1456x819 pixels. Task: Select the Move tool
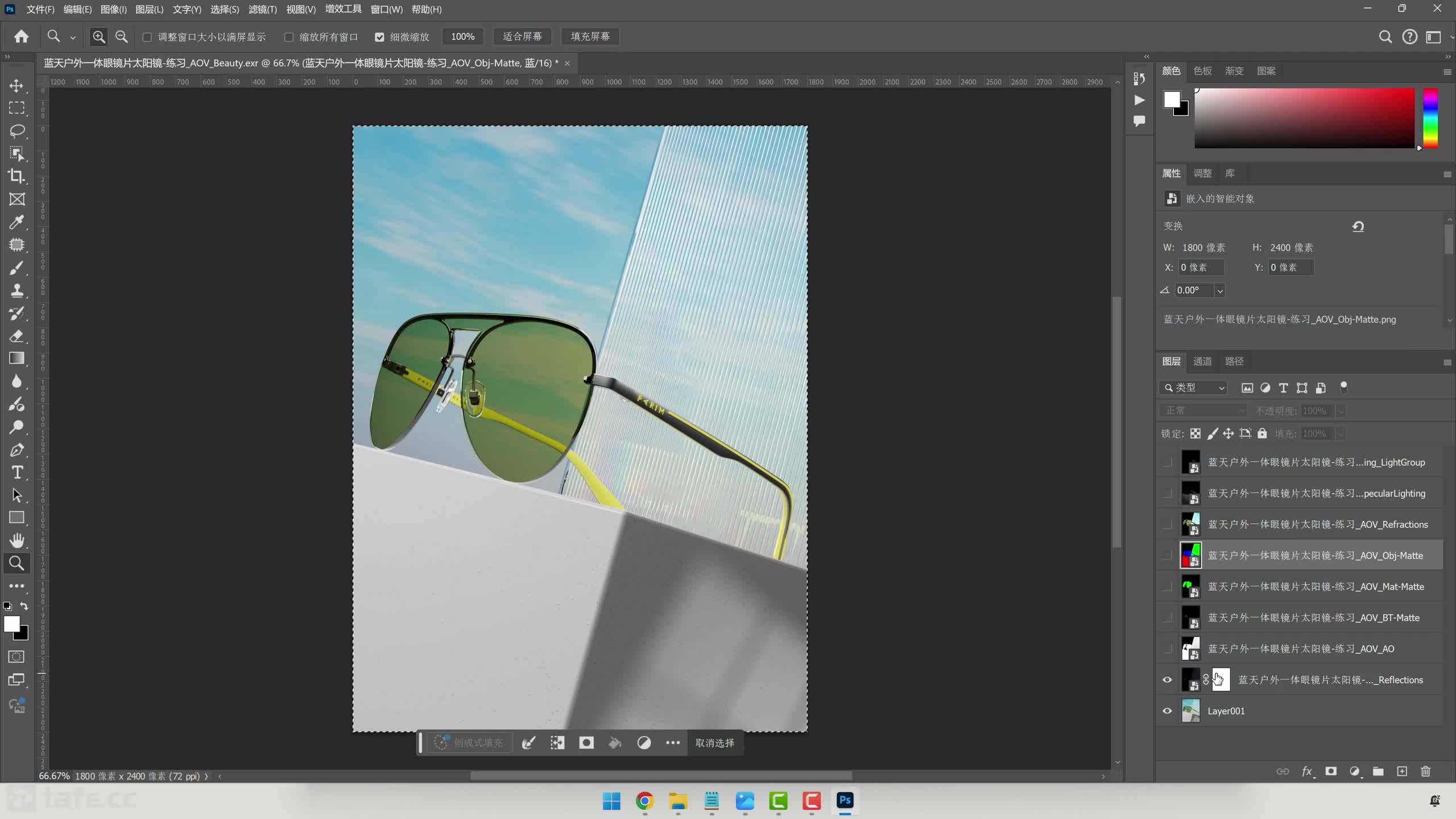pyautogui.click(x=16, y=86)
